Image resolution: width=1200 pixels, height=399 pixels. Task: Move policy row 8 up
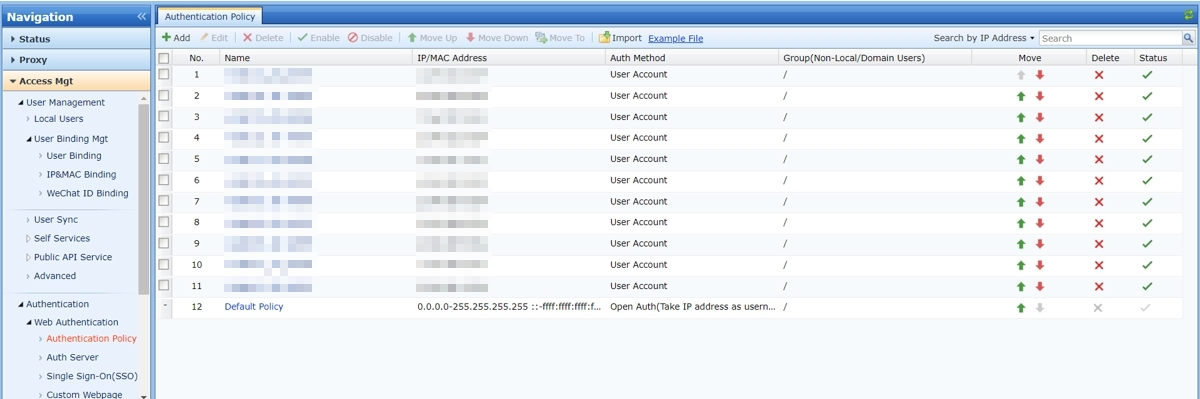tap(1021, 223)
